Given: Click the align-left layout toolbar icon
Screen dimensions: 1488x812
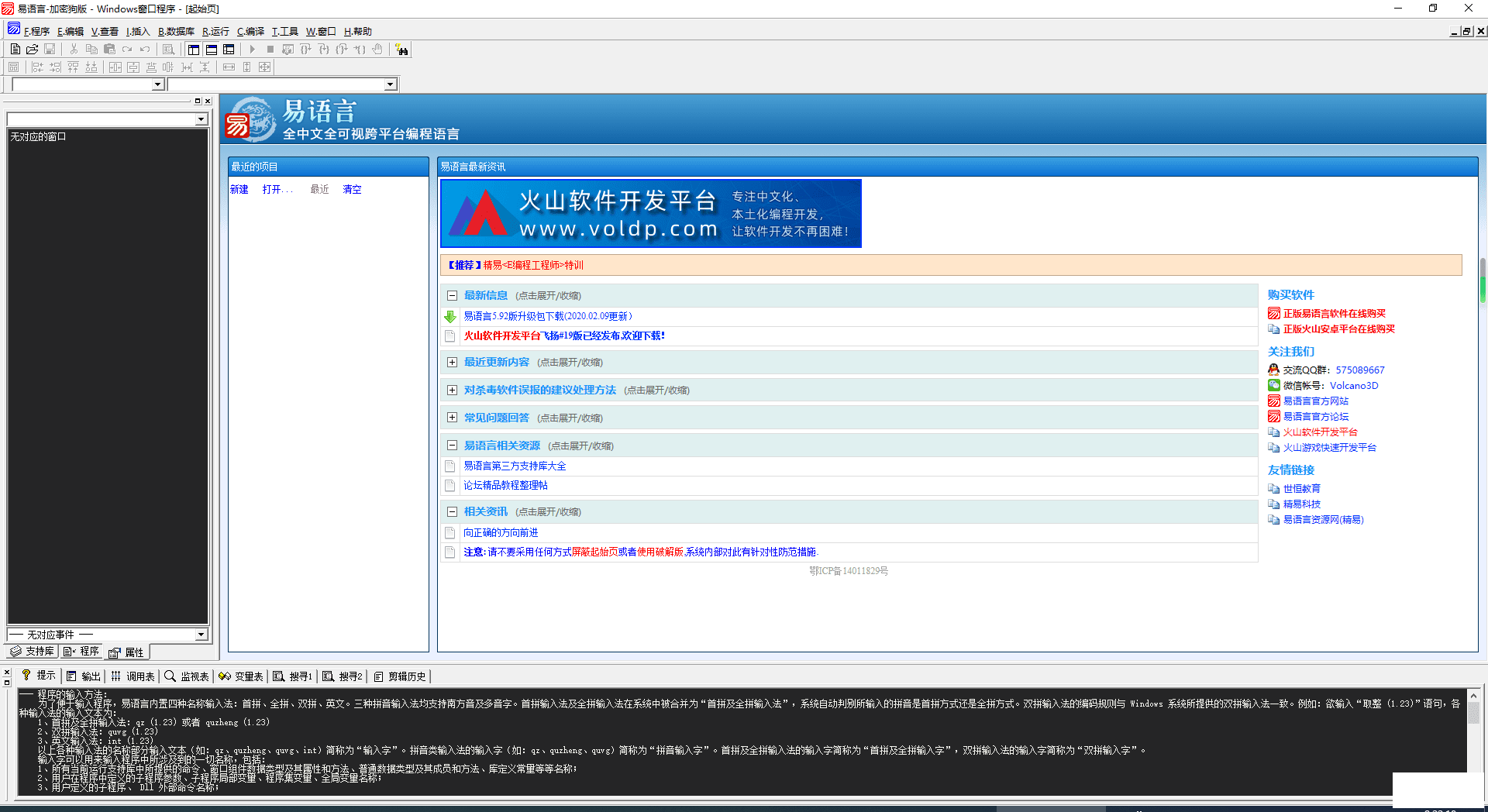Looking at the screenshot, I should click(37, 67).
